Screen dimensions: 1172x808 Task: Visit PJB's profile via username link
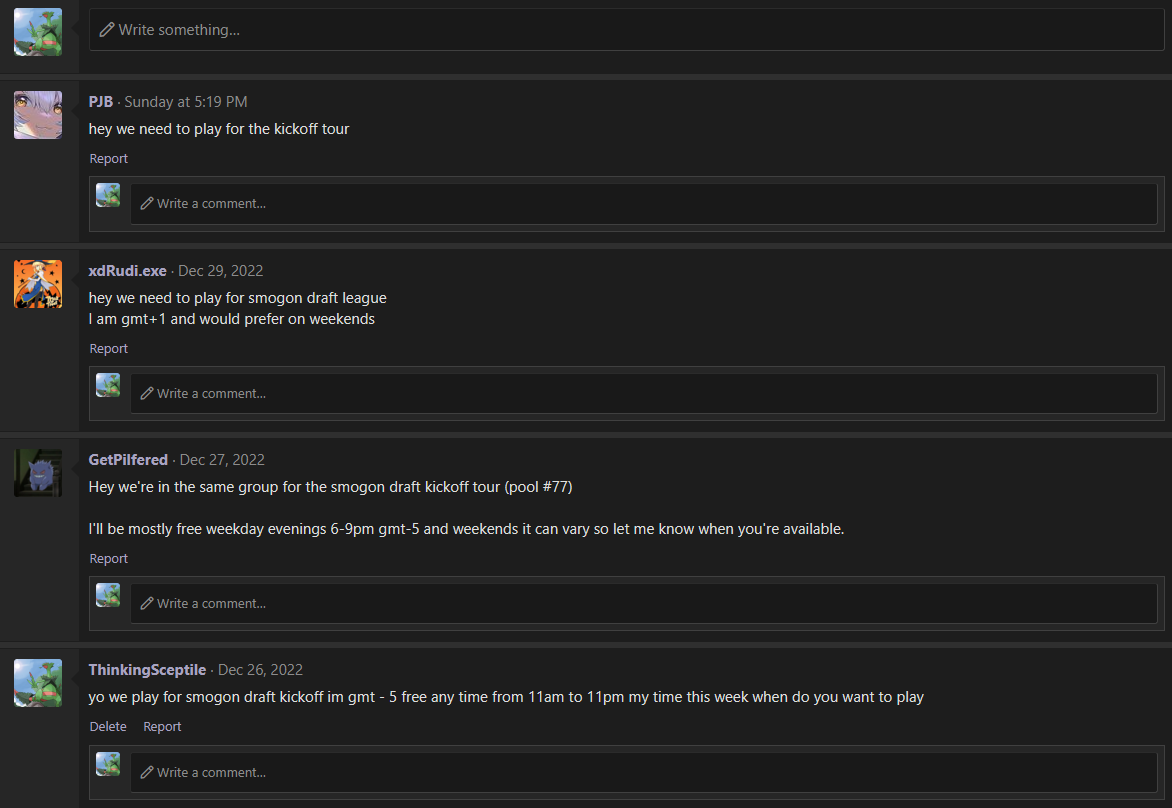(101, 102)
